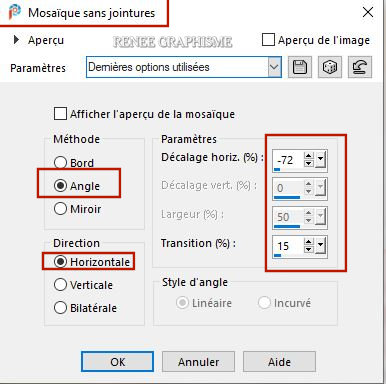
Task: Choose Bilatérale direction
Action: pos(60,307)
